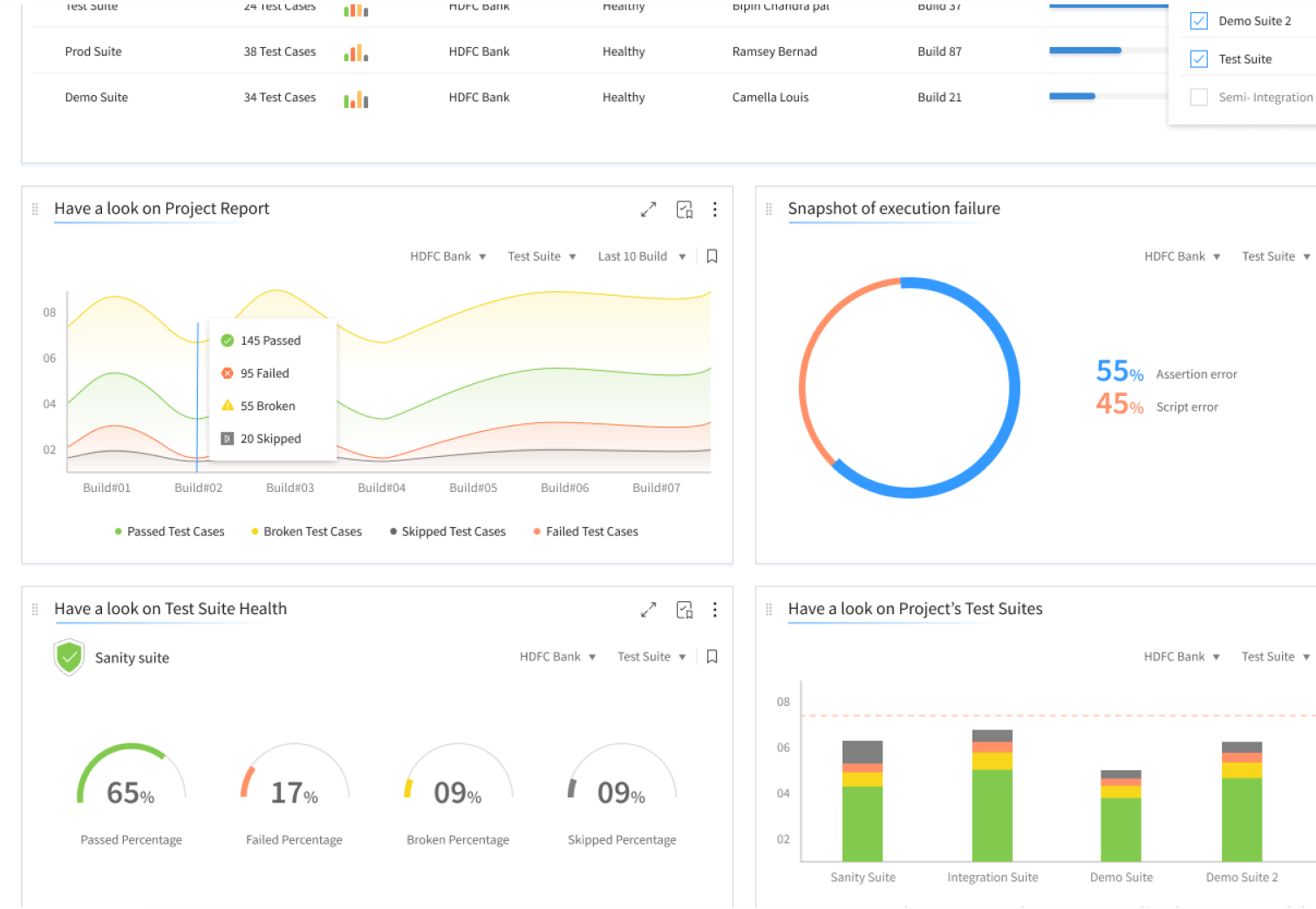Uncheck the Demo Suite 2 checkbox
Screen dimensions: 1316x909
[1199, 21]
